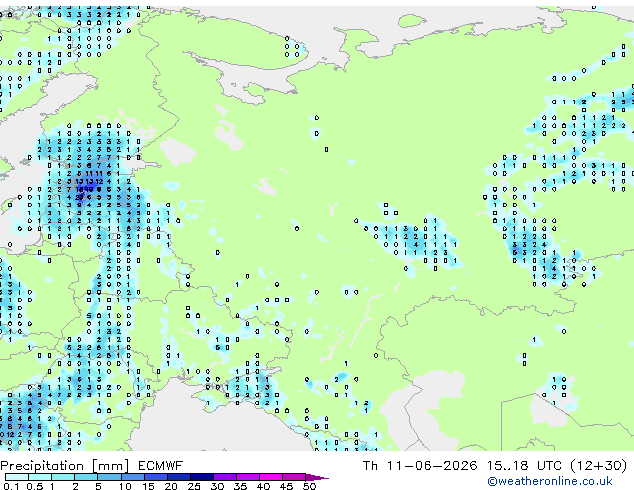Click the legend value "45"
Image resolution: width=634 pixels, height=490 pixels.
coord(286,486)
